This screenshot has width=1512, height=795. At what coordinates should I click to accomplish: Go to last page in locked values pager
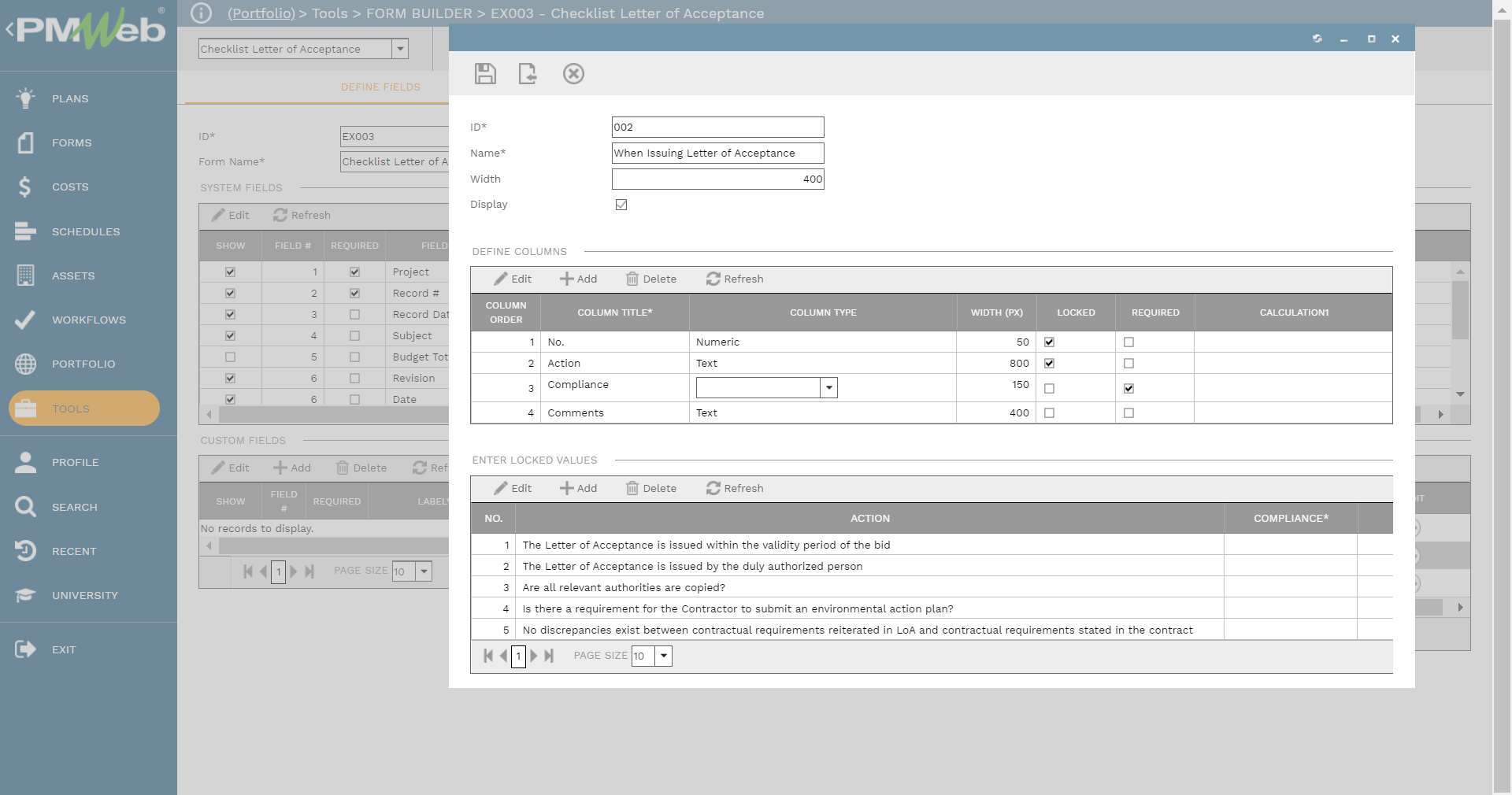coord(549,656)
